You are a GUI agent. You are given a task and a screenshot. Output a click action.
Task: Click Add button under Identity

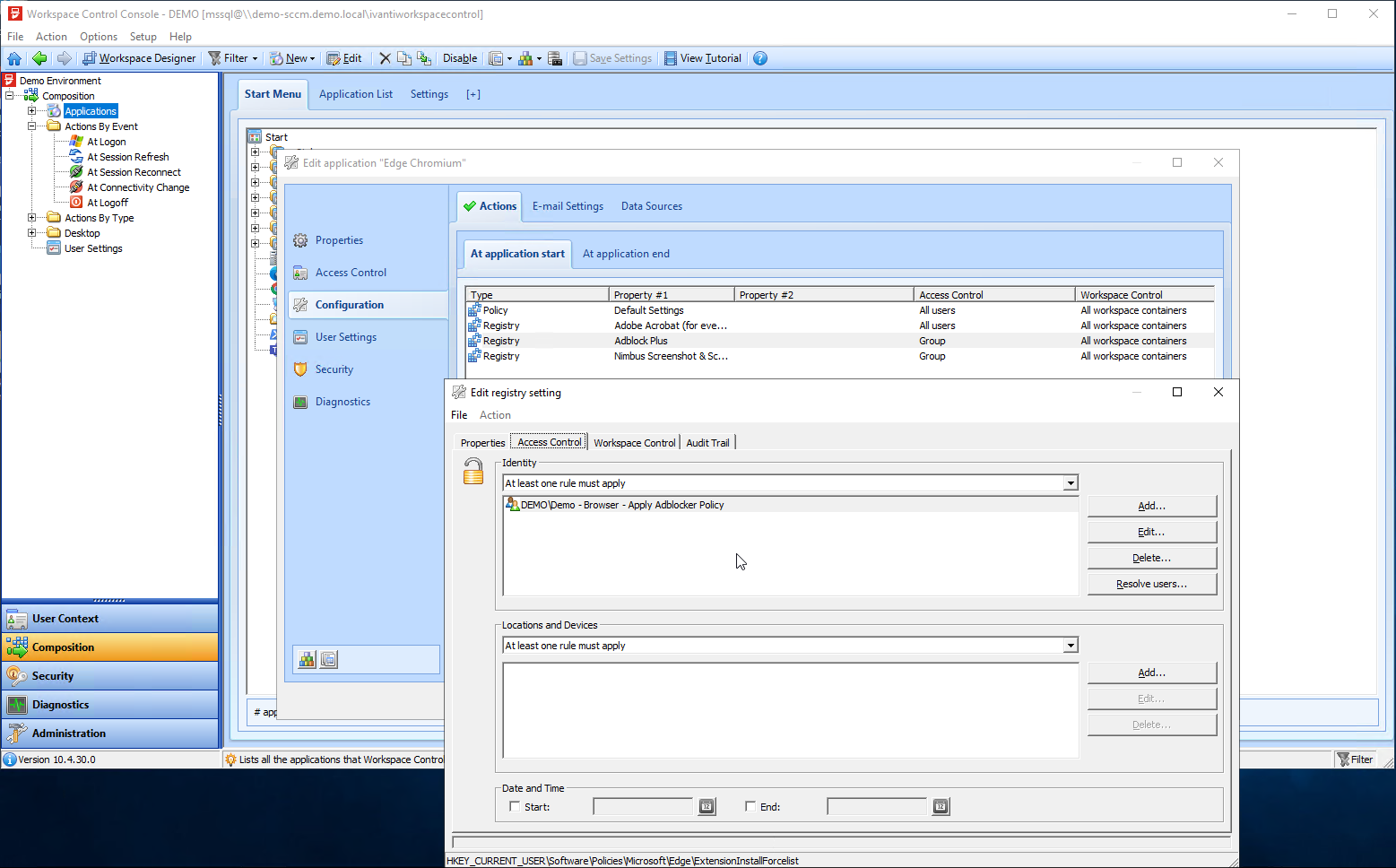(x=1151, y=506)
